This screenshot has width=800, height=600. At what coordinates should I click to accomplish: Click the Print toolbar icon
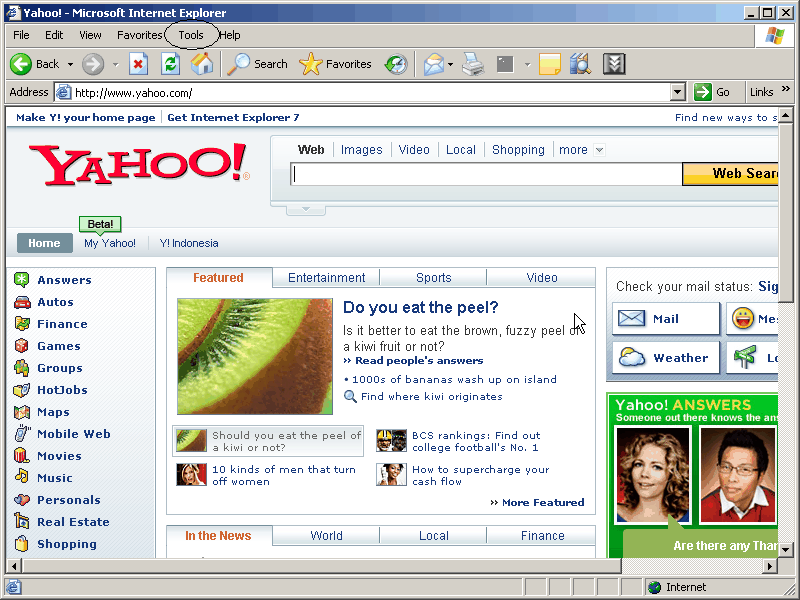pyautogui.click(x=473, y=64)
